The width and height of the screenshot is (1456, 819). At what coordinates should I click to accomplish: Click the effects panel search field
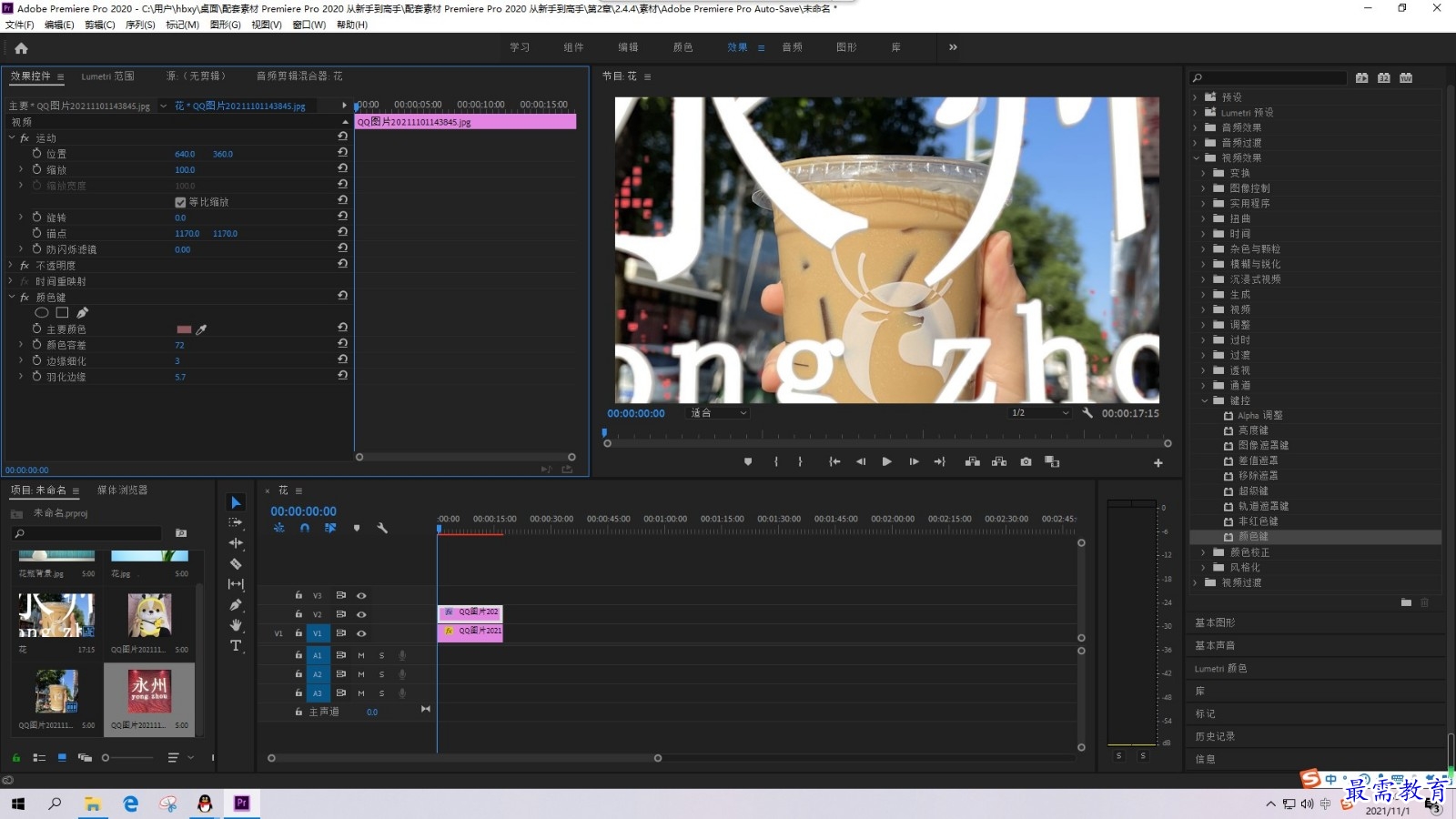pyautogui.click(x=1269, y=78)
